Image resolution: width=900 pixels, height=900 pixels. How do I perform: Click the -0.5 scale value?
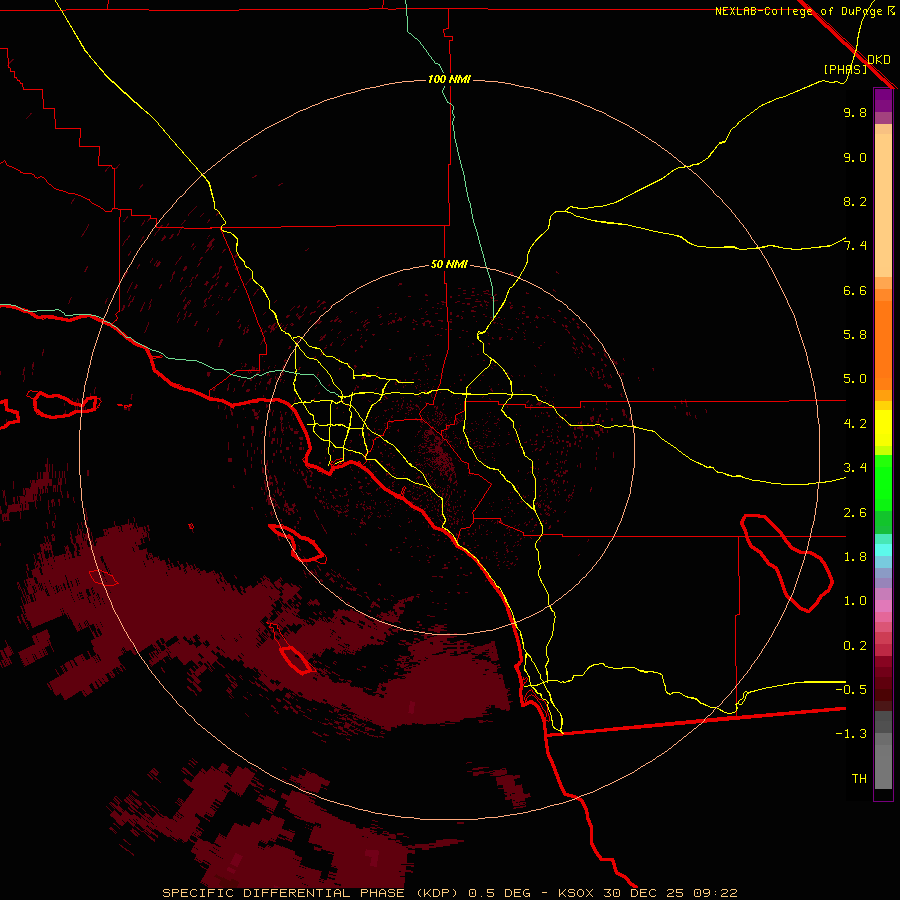(851, 689)
